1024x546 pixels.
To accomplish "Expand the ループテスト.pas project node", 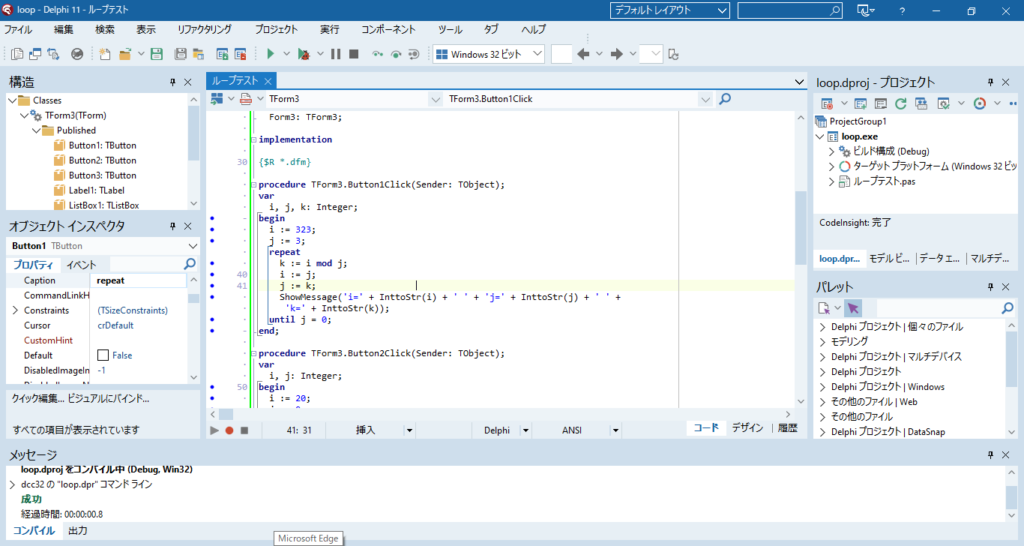I will [x=831, y=182].
